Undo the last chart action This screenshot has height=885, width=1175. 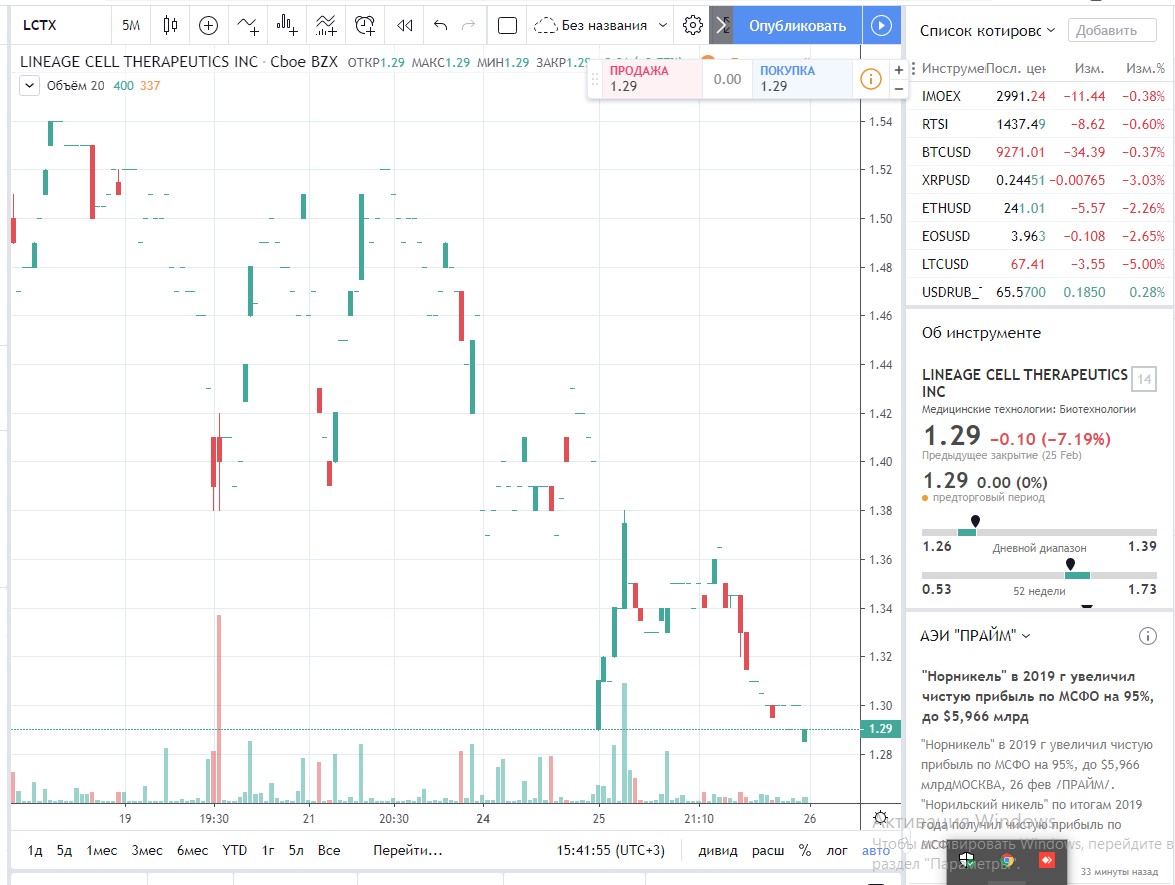tap(441, 25)
